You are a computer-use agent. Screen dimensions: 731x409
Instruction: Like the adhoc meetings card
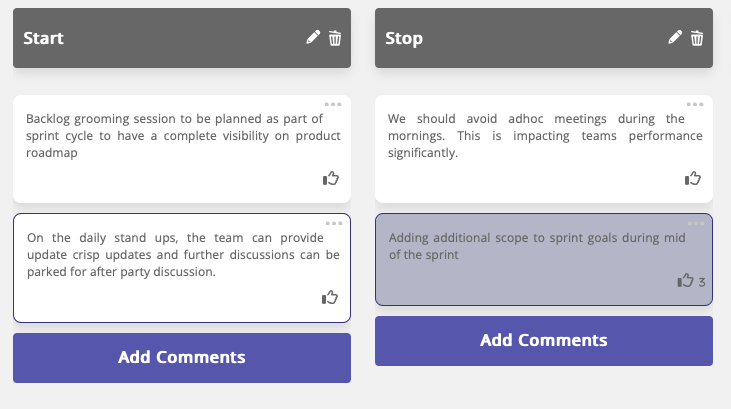pyautogui.click(x=693, y=179)
